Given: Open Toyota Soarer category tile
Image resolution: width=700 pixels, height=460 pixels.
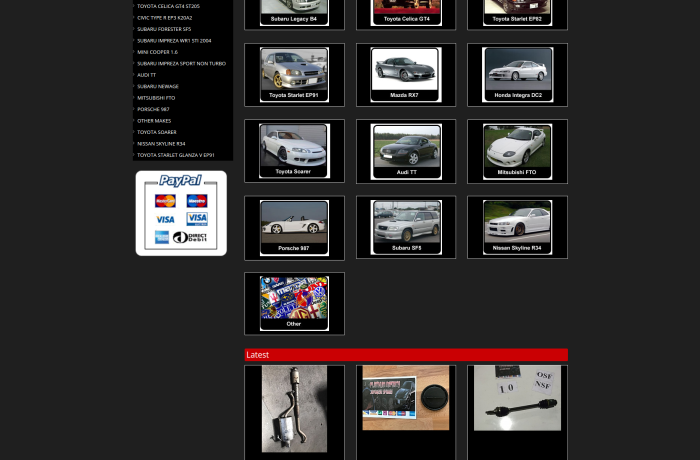Looking at the screenshot, I should (x=294, y=151).
